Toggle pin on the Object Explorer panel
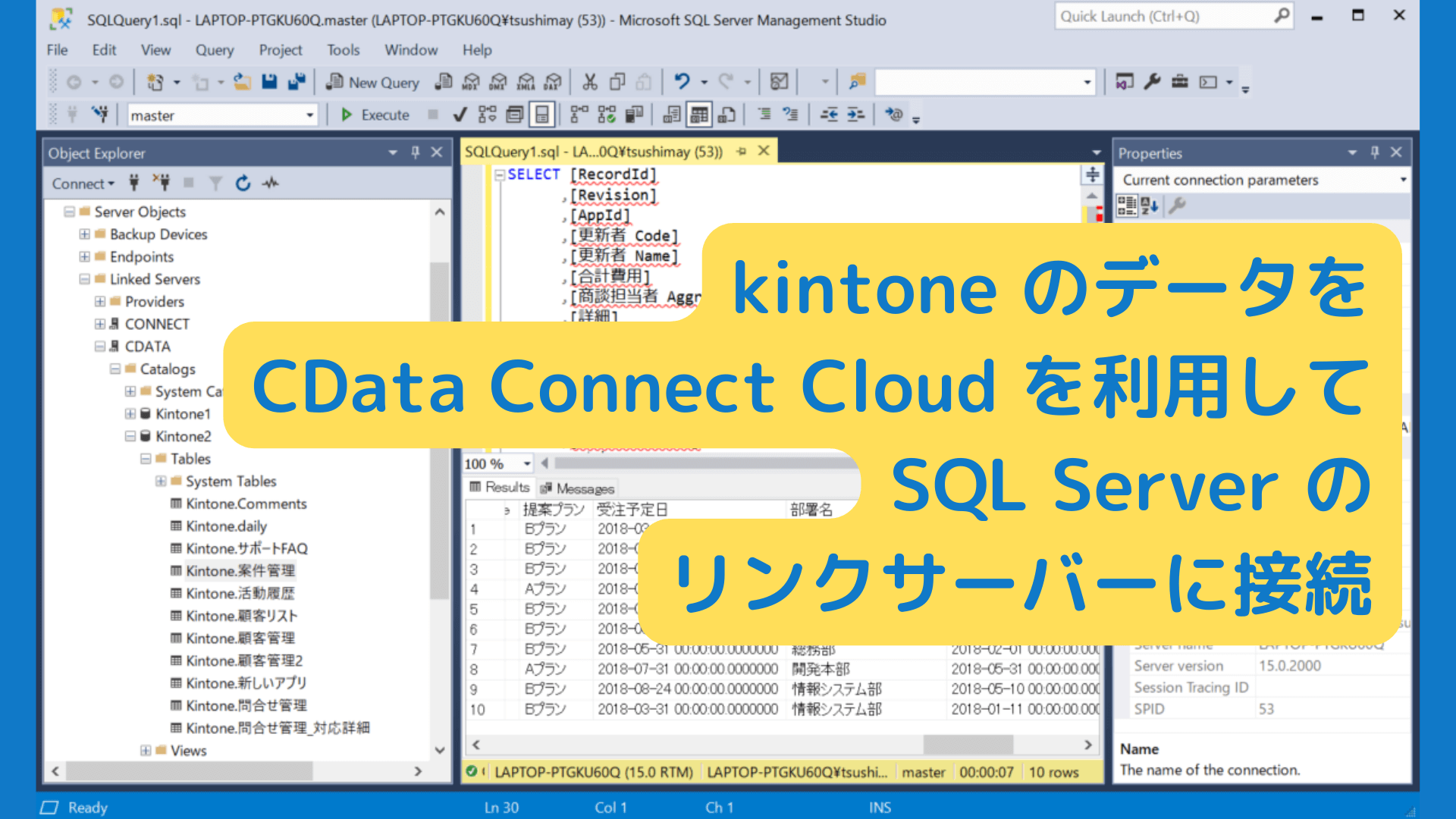 coord(415,152)
